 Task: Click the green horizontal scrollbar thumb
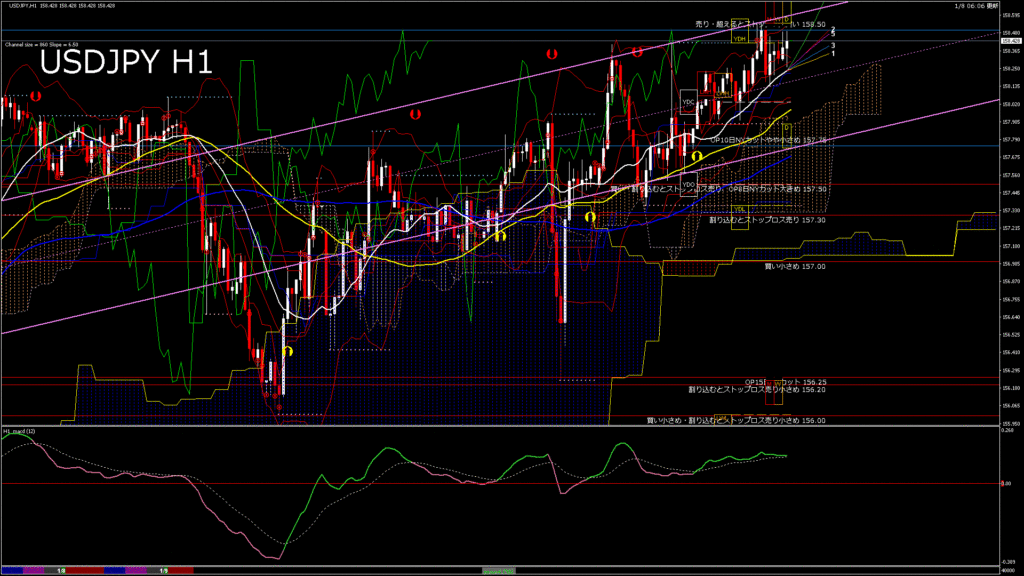pyautogui.click(x=499, y=570)
